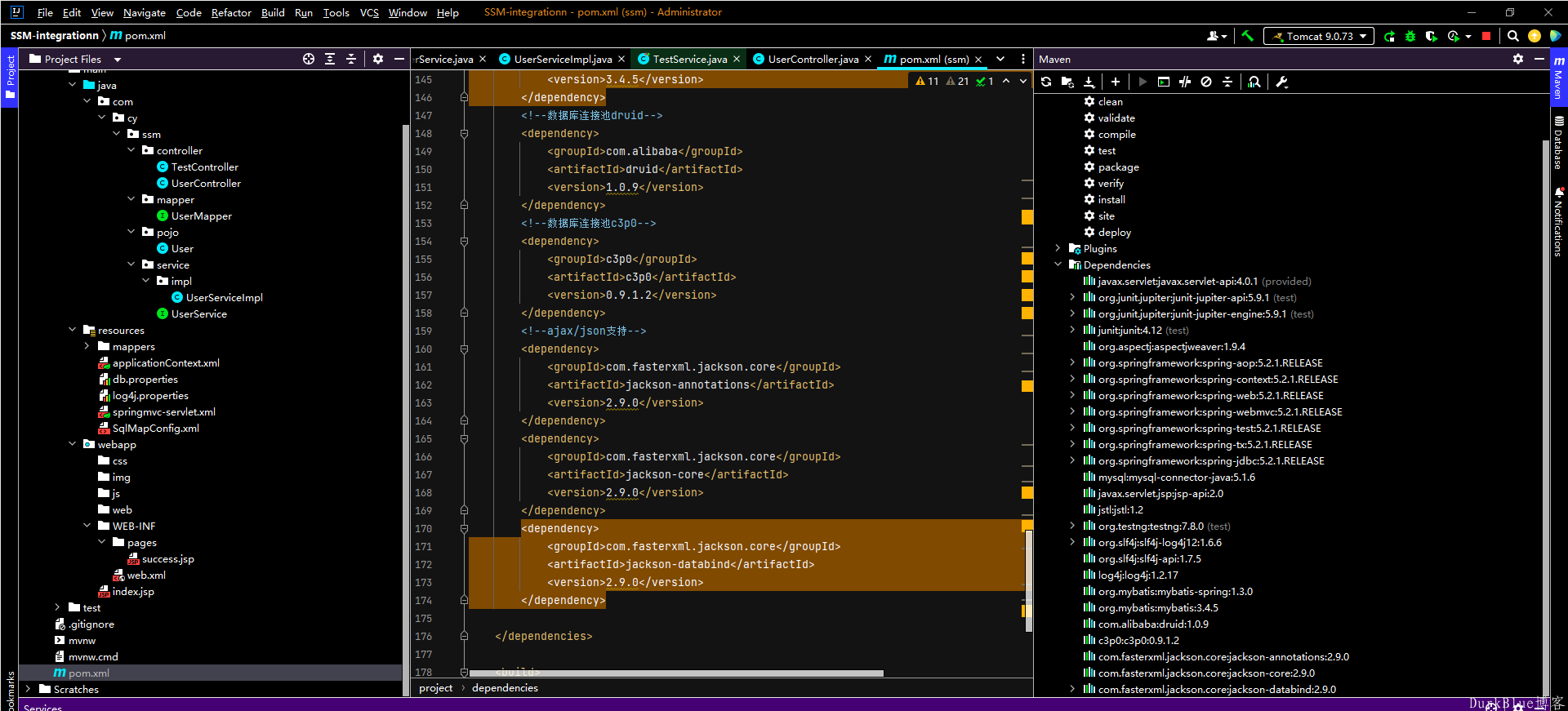Expand the test folder in project tree
The width and height of the screenshot is (1568, 711).
57,607
